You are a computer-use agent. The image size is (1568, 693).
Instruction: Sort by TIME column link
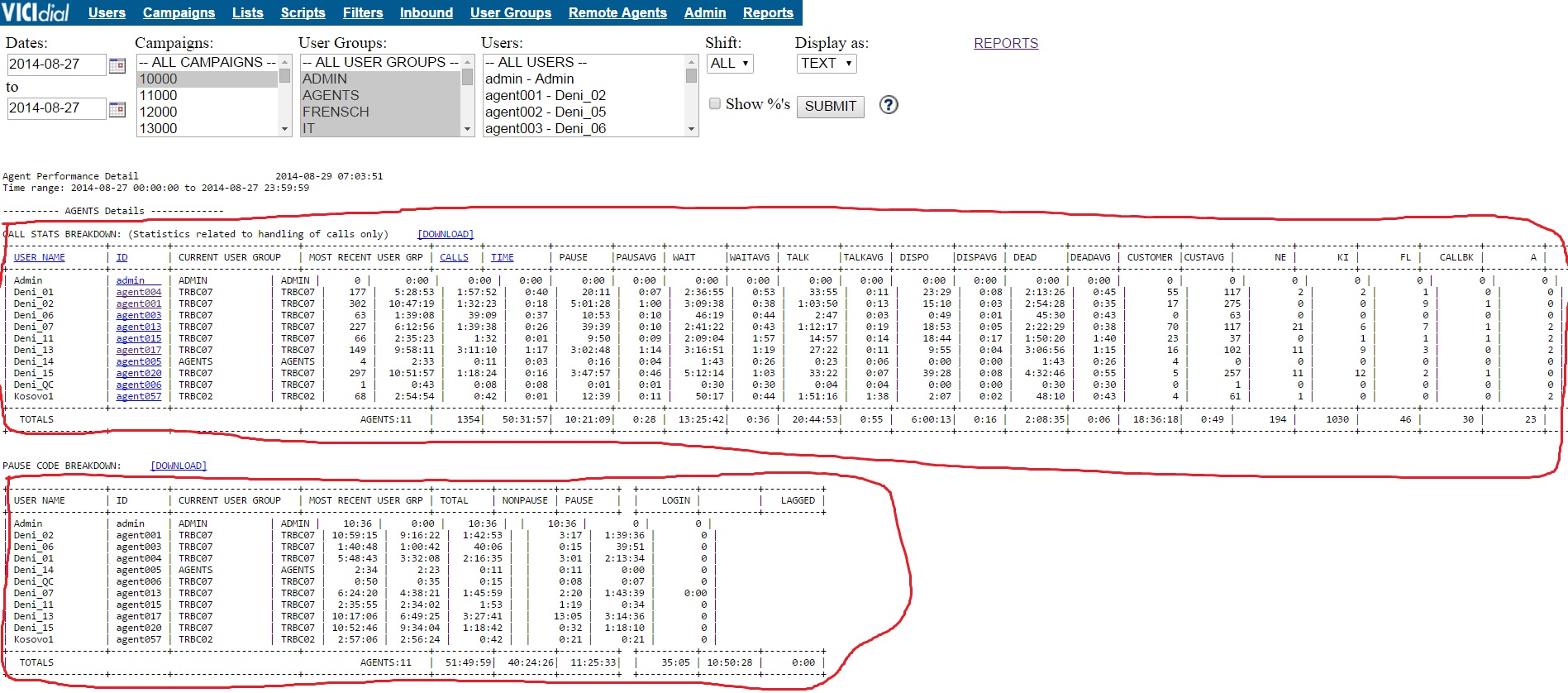503,258
